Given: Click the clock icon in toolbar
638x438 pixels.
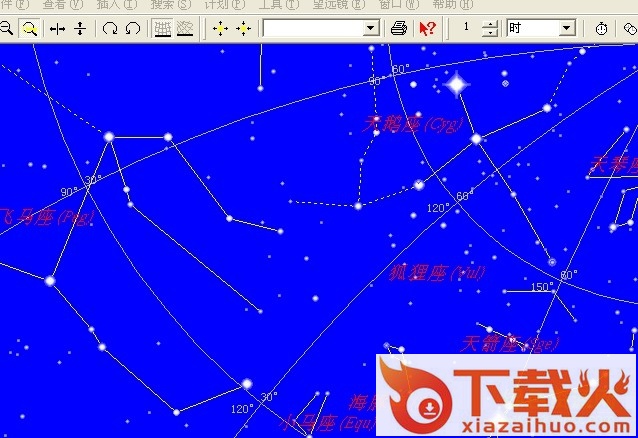Looking at the screenshot, I should pos(601,29).
